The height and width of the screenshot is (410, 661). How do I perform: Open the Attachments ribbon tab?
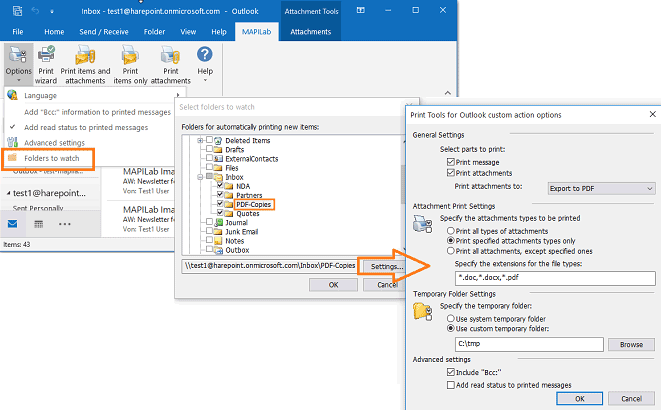tap(311, 32)
